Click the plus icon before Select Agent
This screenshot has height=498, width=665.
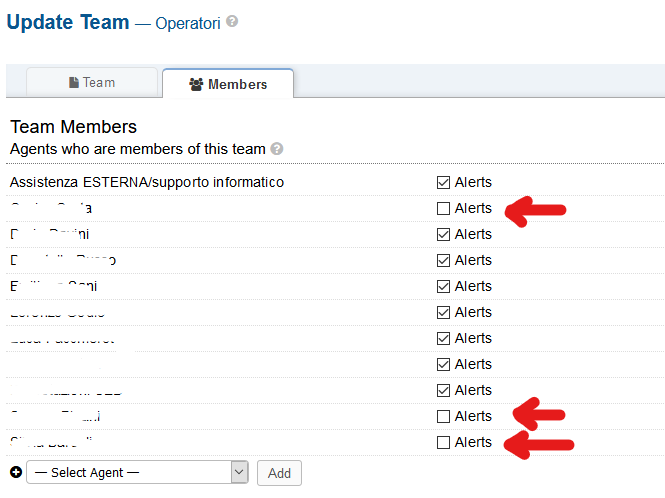point(15,472)
